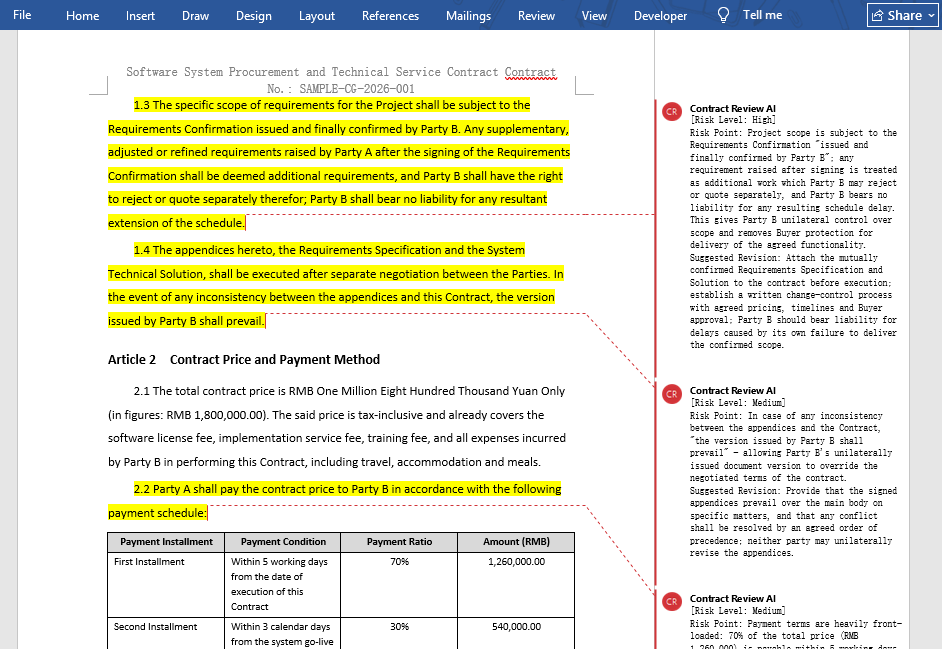Open the Design ribbon tab
Screen dimensions: 942x649
point(254,16)
